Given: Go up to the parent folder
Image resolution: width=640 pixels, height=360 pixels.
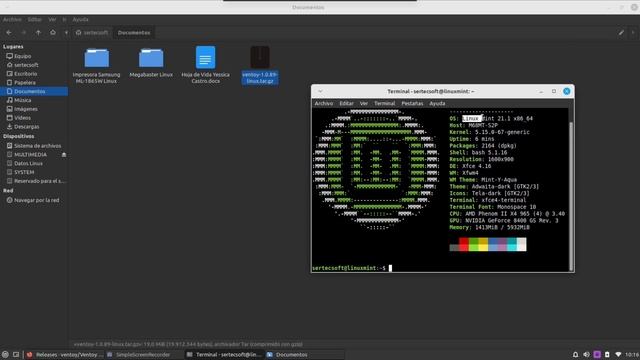Looking at the screenshot, I should click(x=38, y=33).
